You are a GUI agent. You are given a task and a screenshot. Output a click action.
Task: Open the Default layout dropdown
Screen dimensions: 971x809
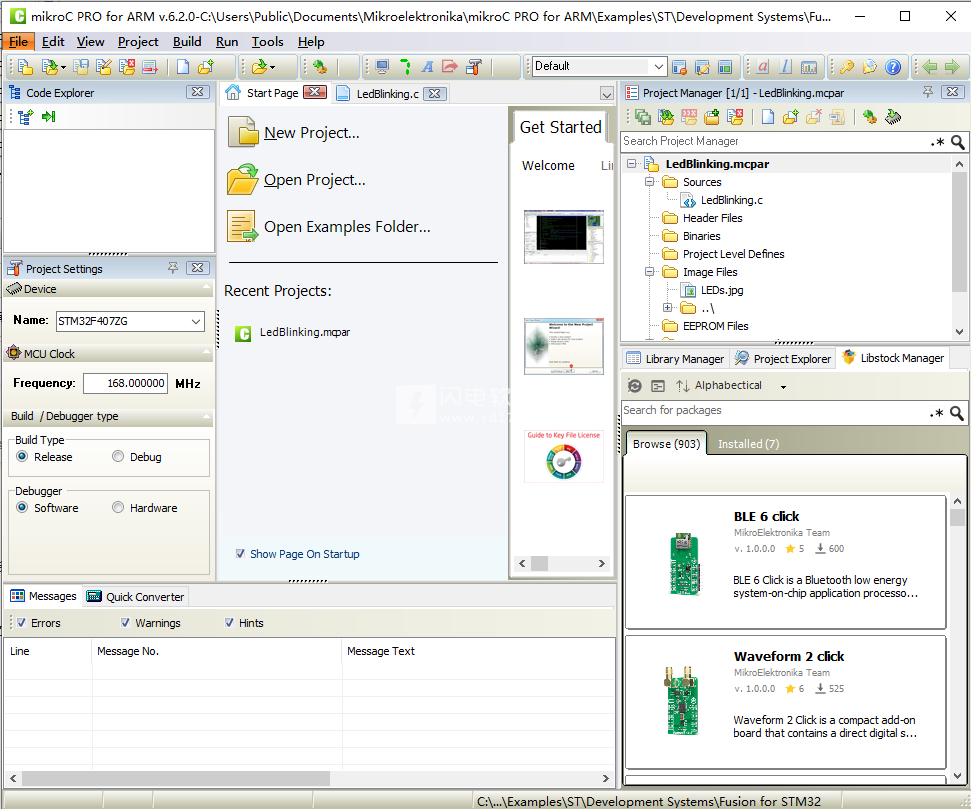point(658,66)
